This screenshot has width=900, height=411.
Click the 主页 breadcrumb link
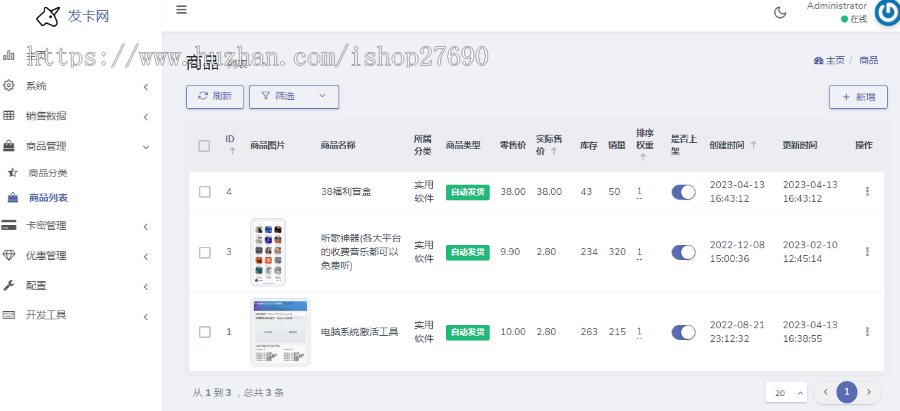pyautogui.click(x=835, y=60)
